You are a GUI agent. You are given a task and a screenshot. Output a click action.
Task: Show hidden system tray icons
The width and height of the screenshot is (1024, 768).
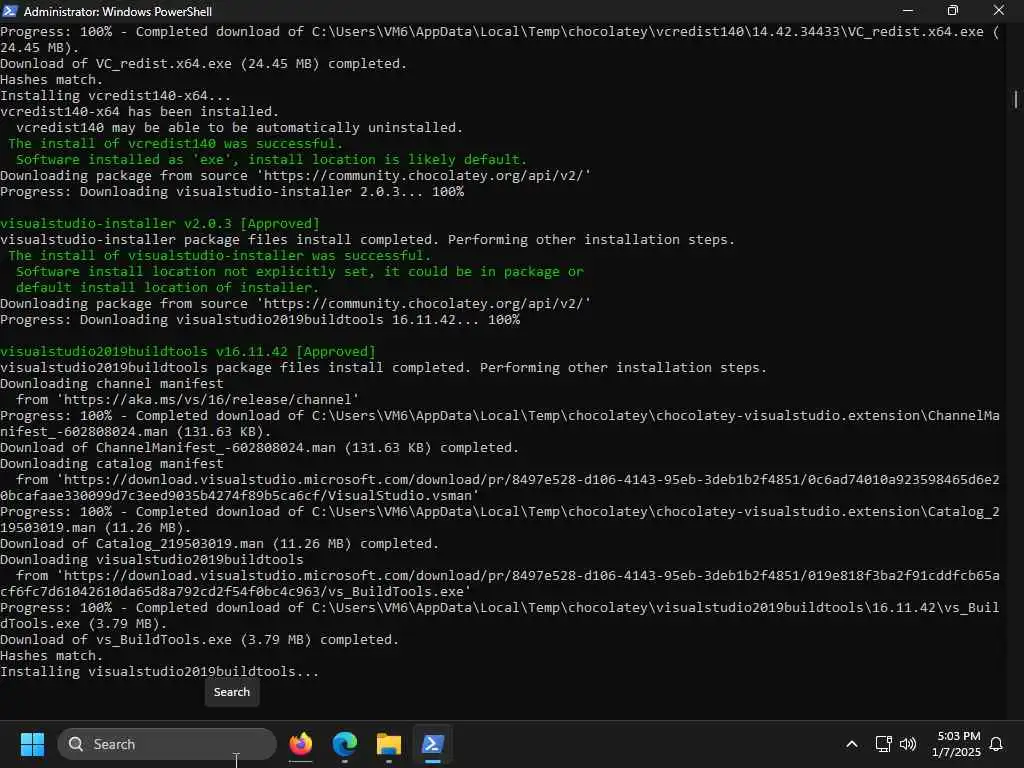click(852, 744)
